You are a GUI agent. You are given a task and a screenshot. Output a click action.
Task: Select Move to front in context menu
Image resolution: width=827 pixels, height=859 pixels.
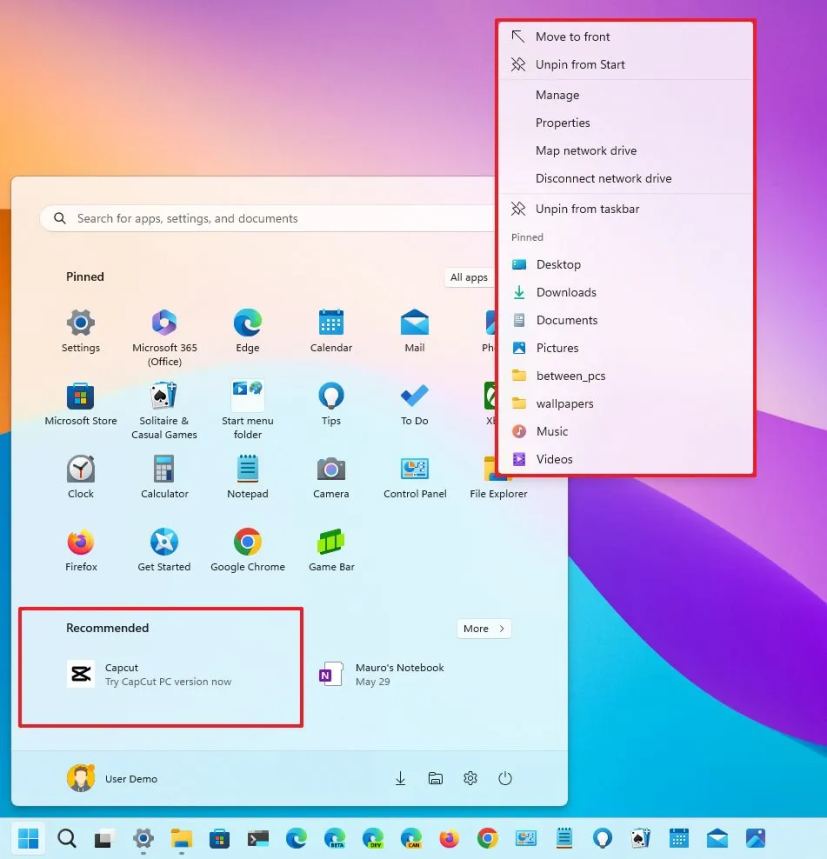(x=625, y=37)
